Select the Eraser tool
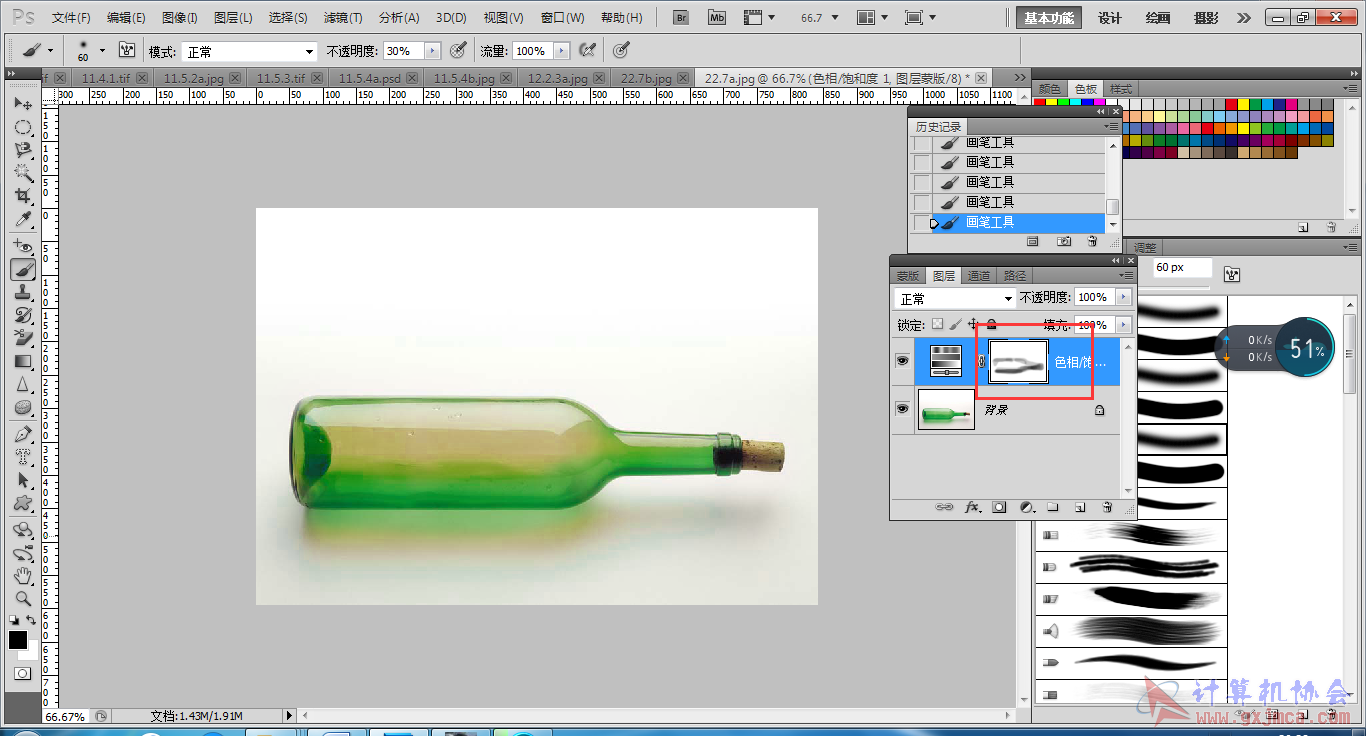1366x736 pixels. (x=23, y=338)
